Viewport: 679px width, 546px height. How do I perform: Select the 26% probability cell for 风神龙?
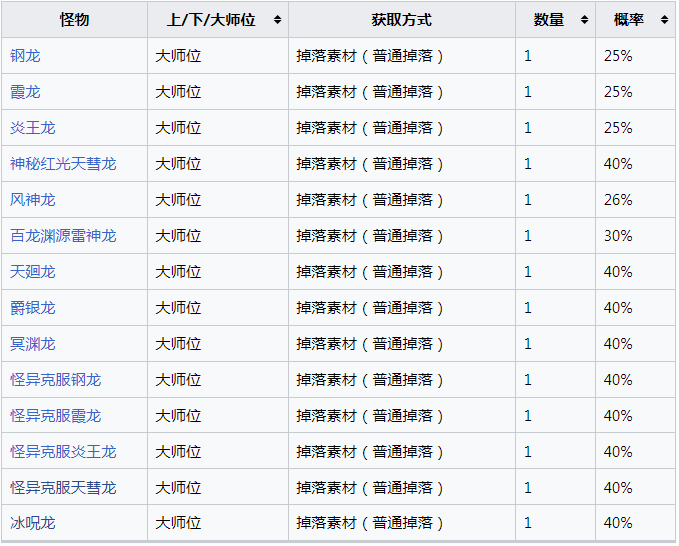(x=635, y=200)
